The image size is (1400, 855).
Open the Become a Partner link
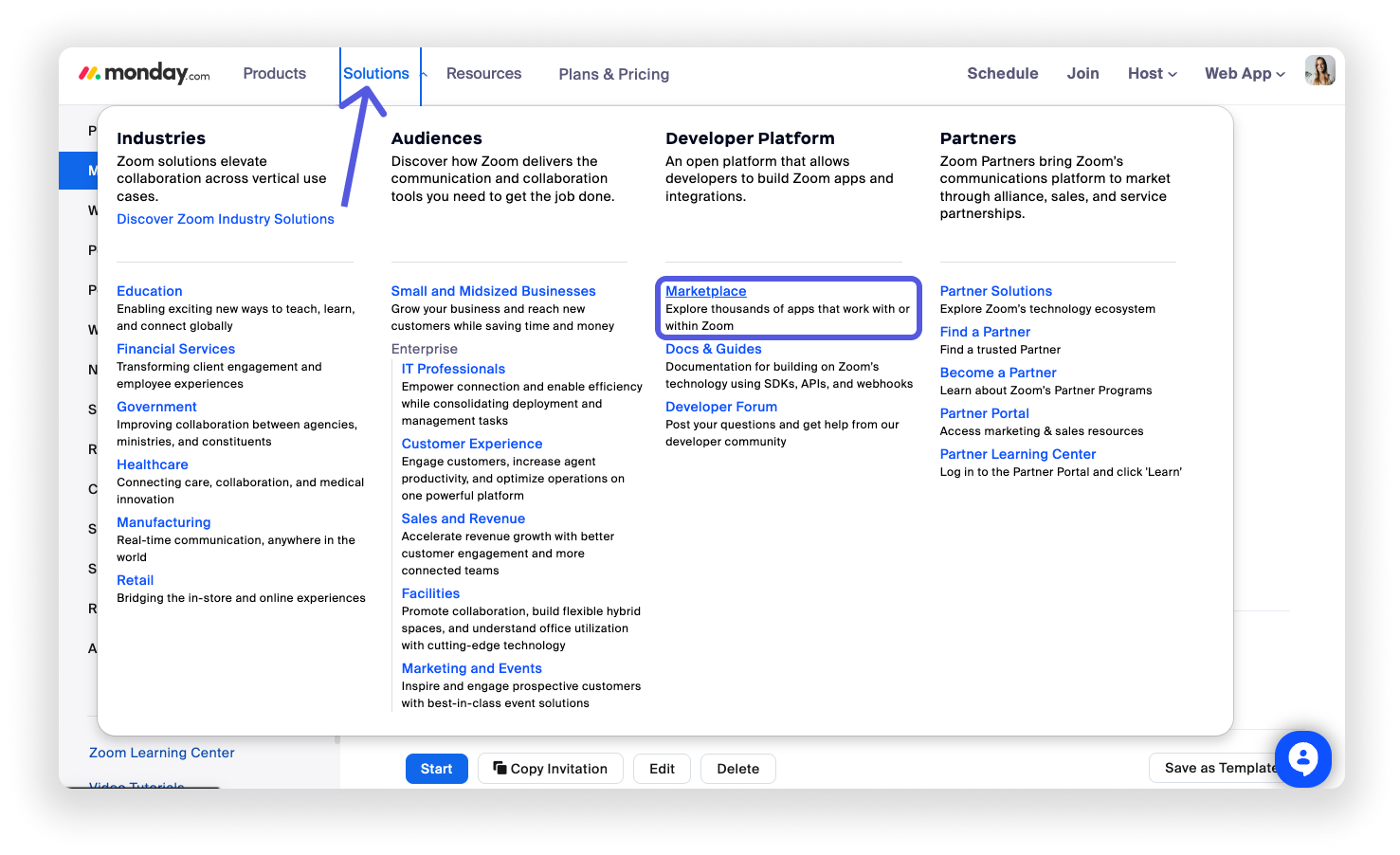click(x=998, y=373)
